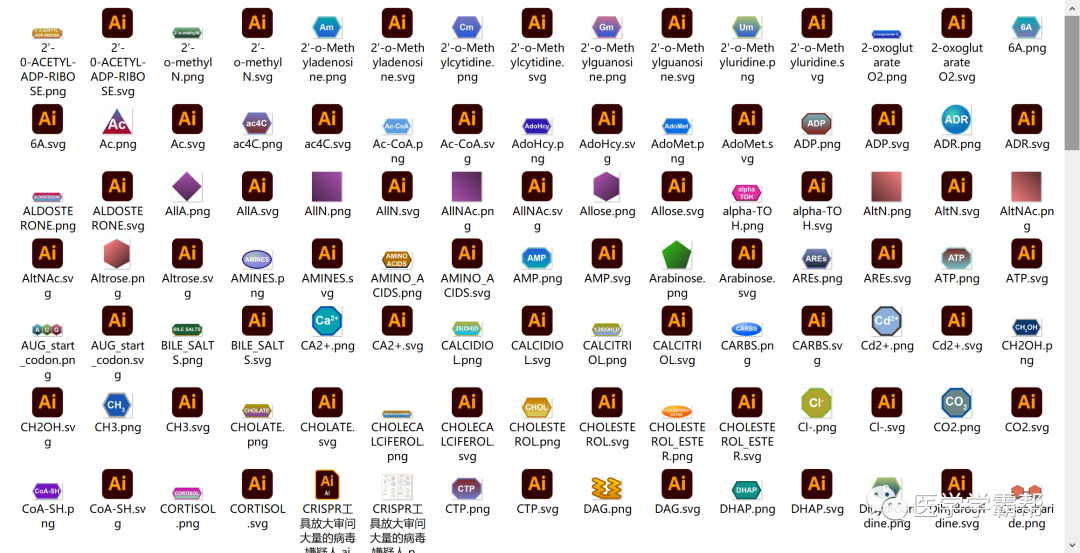Click the 2'-o-Methyladenosine.png Am icon
Viewport: 1080px width, 553px height.
[326, 28]
